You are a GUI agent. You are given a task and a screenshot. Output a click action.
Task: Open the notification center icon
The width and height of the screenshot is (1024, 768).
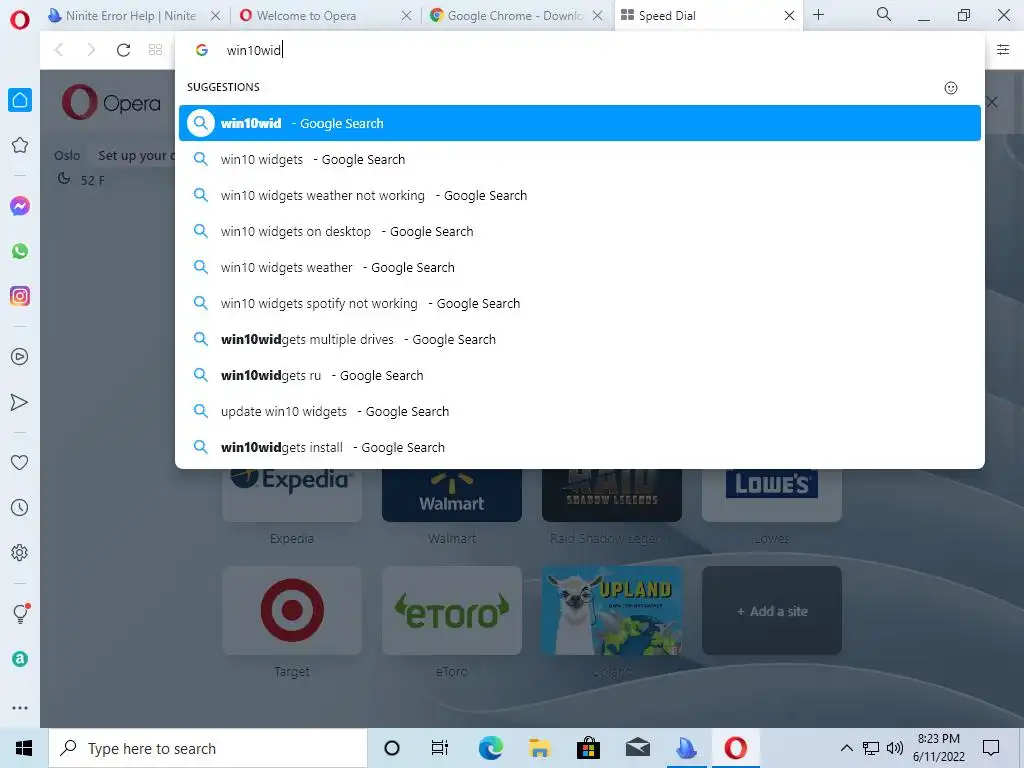pos(991,748)
